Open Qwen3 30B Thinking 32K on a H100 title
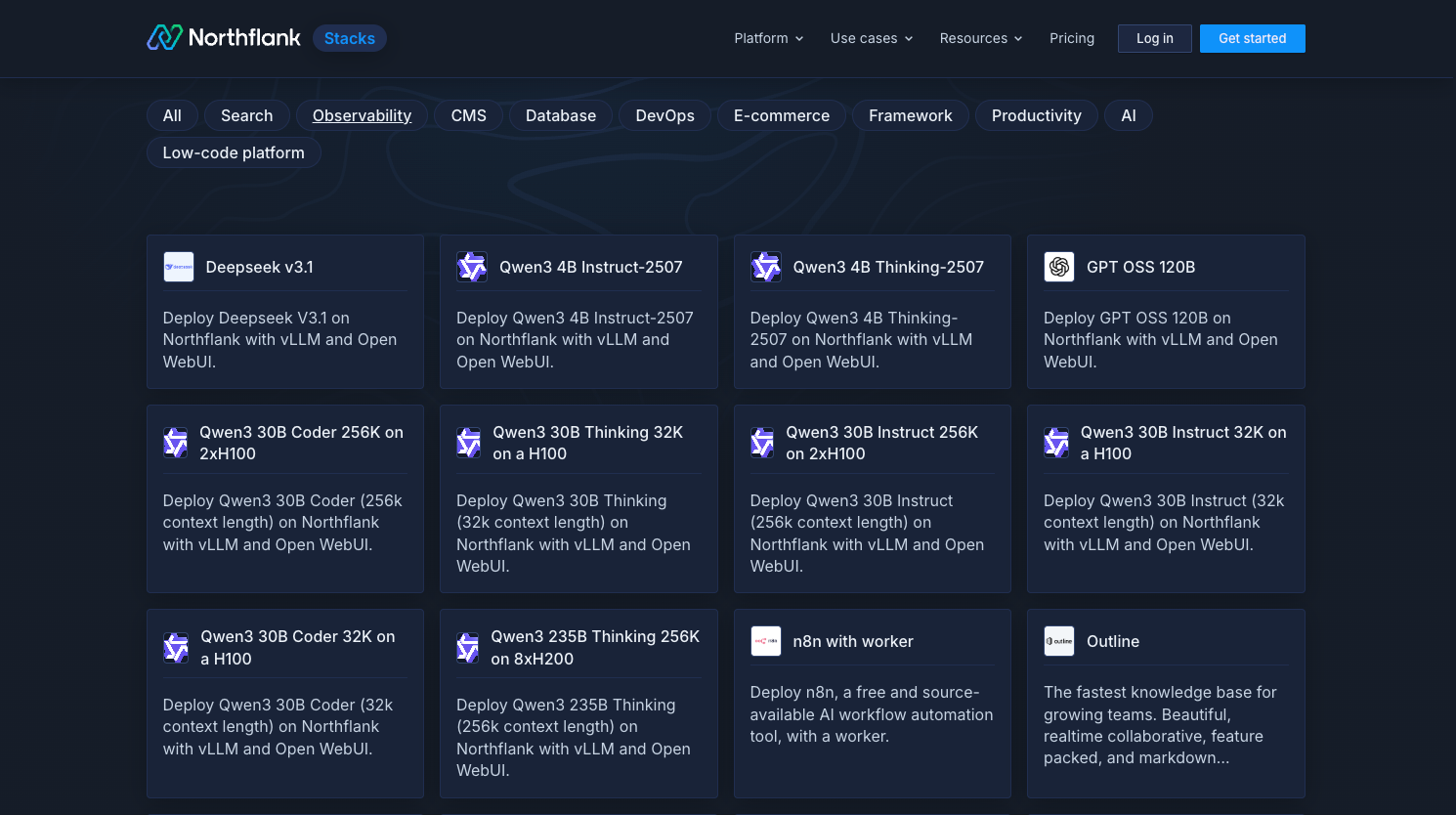The image size is (1456, 815). click(588, 443)
